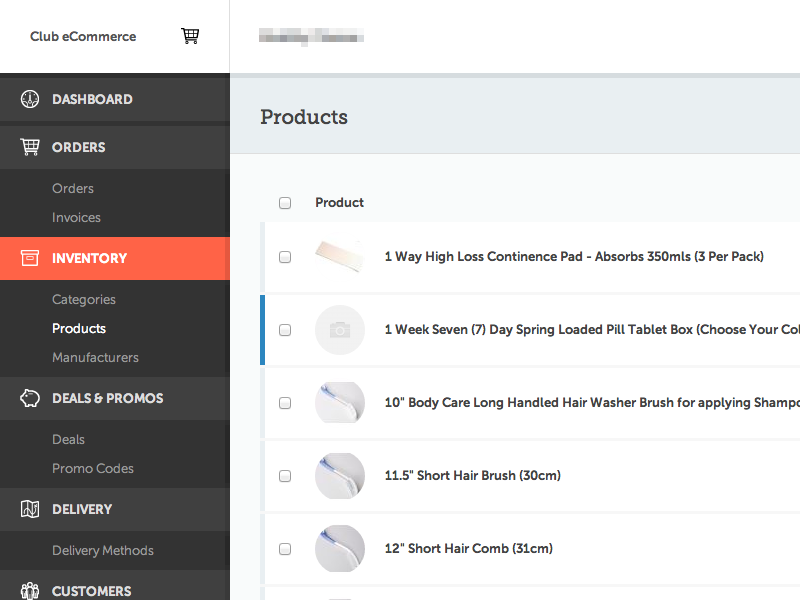The image size is (800, 600).
Task: Click the Customers icon in the sidebar
Action: pos(29,591)
